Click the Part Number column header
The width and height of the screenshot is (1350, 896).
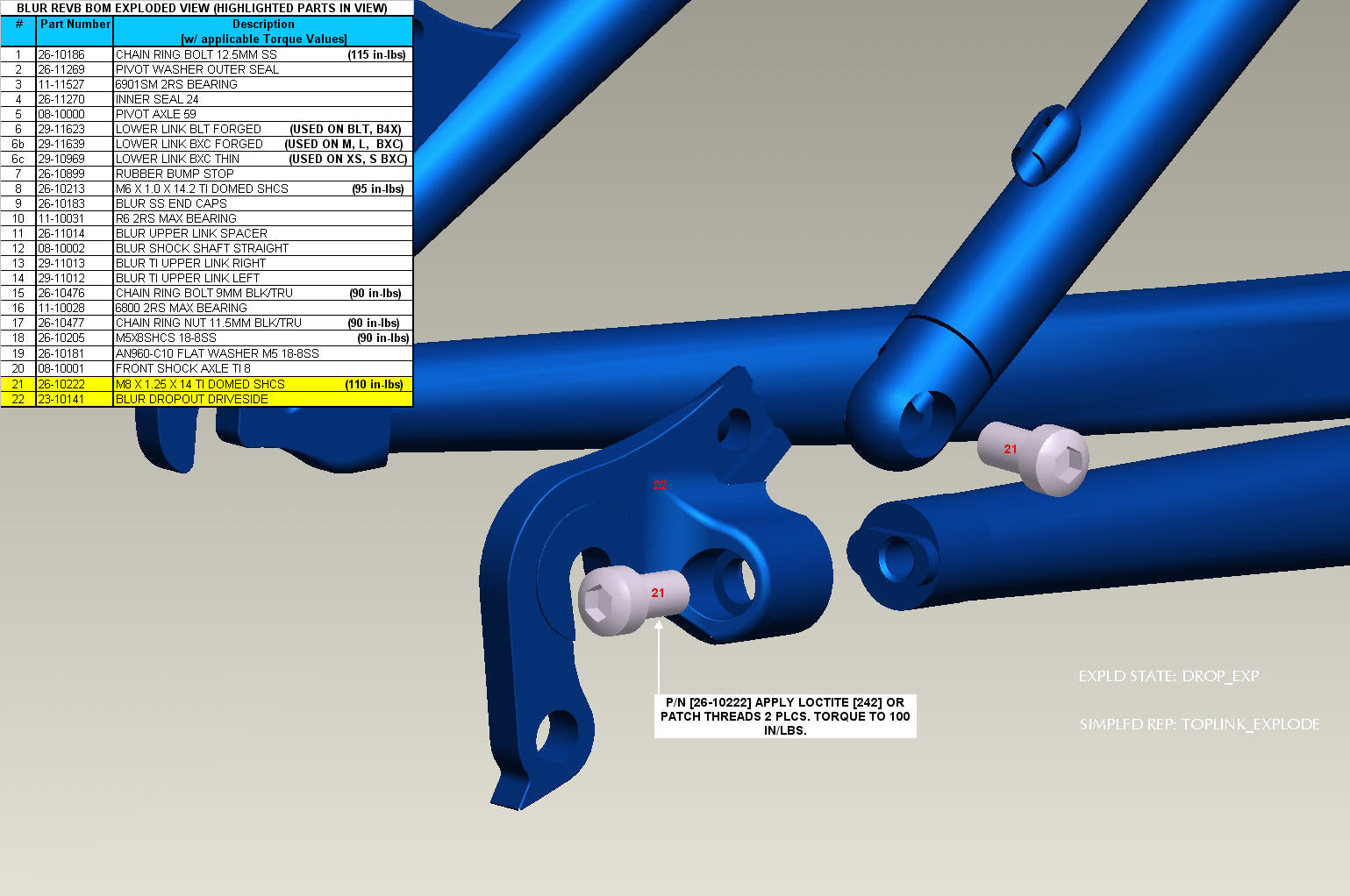point(75,25)
